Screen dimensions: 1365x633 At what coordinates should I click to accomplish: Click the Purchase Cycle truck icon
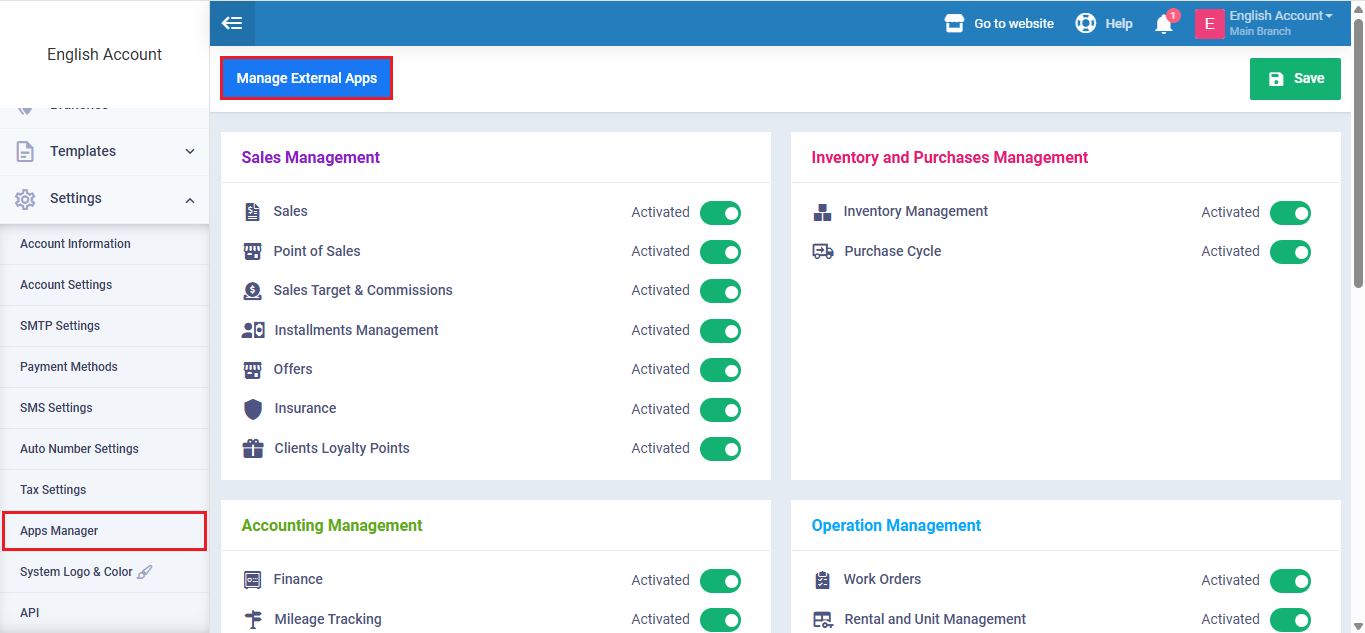[x=823, y=251]
